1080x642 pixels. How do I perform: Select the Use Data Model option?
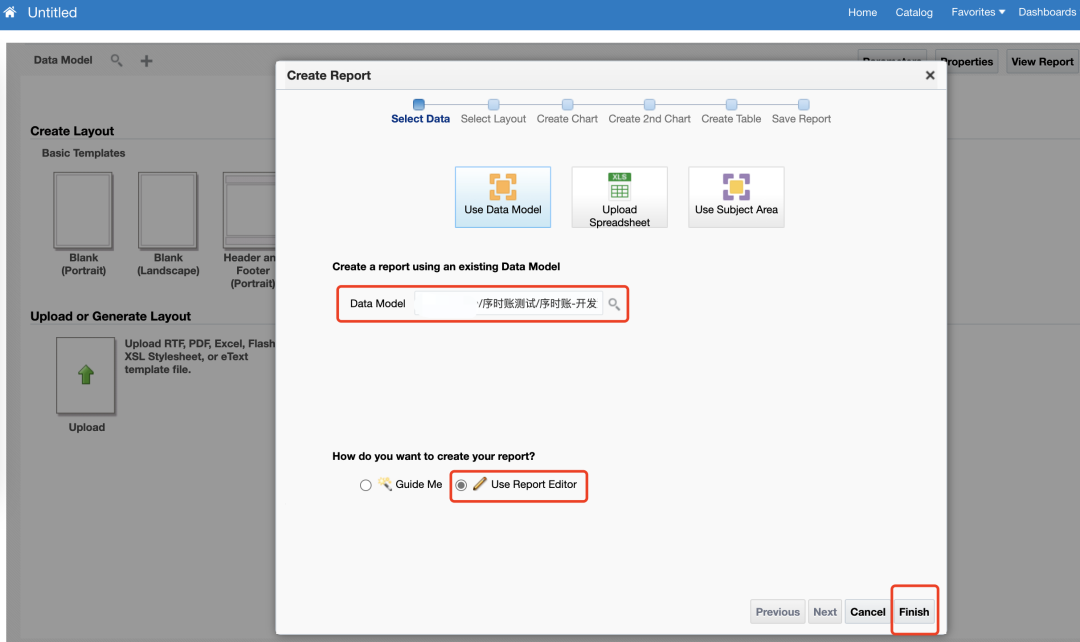(x=503, y=197)
